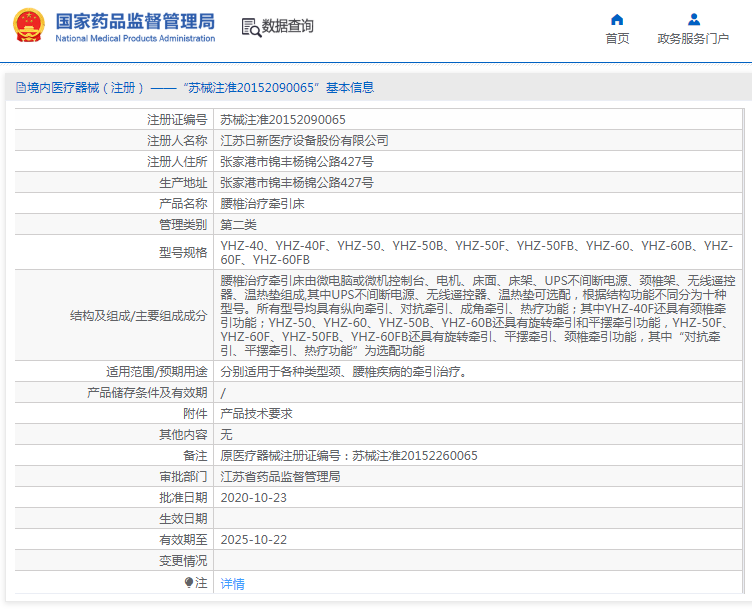Click the 型号规格 model list cell

pos(477,252)
